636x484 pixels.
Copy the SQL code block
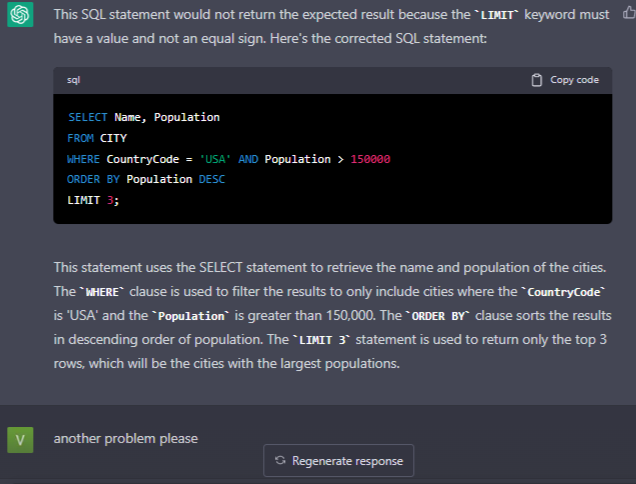(x=565, y=80)
